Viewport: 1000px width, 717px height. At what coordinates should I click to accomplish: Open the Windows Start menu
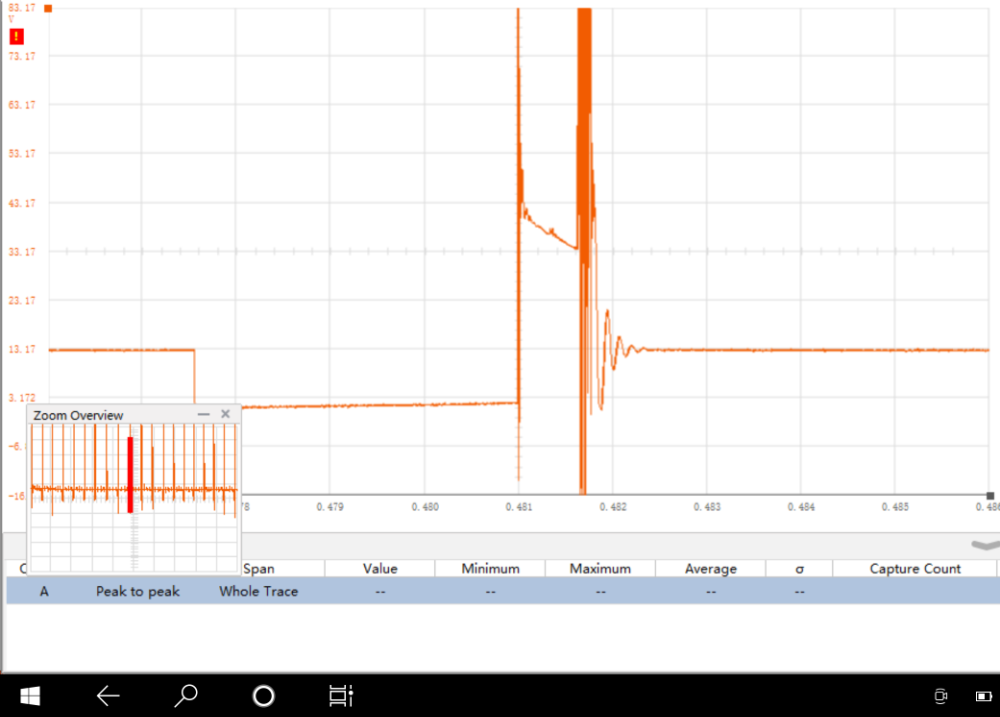(x=30, y=695)
